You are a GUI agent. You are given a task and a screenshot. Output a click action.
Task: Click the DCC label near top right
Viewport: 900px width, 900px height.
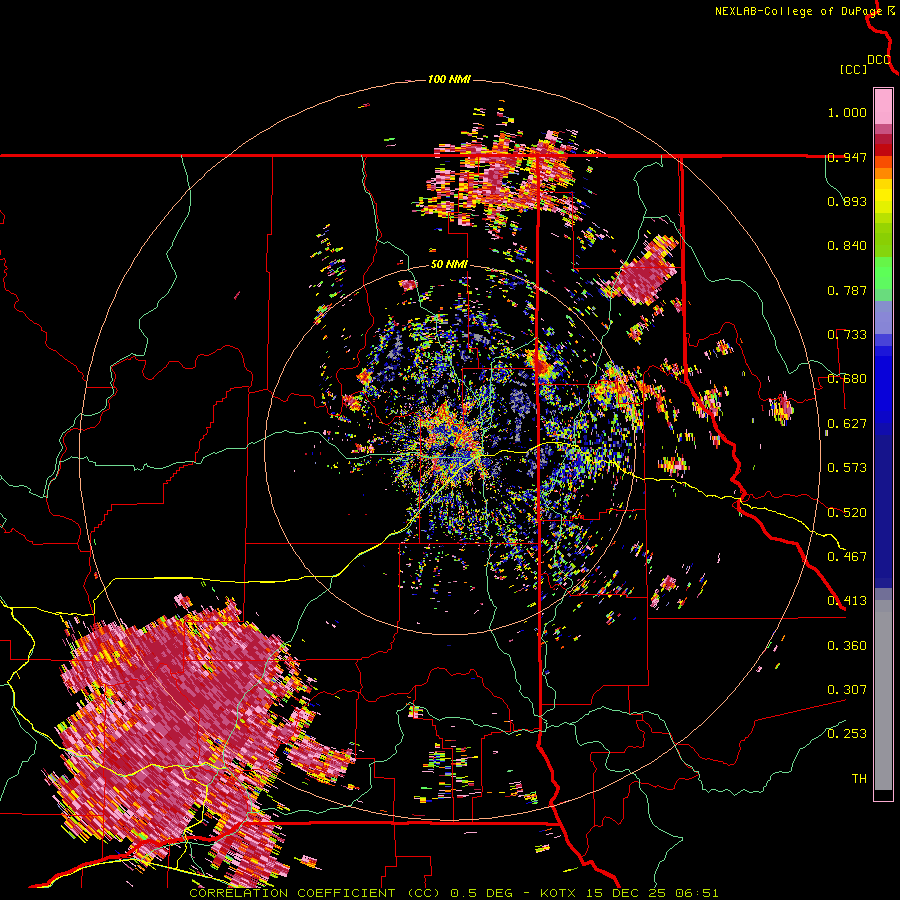[x=879, y=60]
